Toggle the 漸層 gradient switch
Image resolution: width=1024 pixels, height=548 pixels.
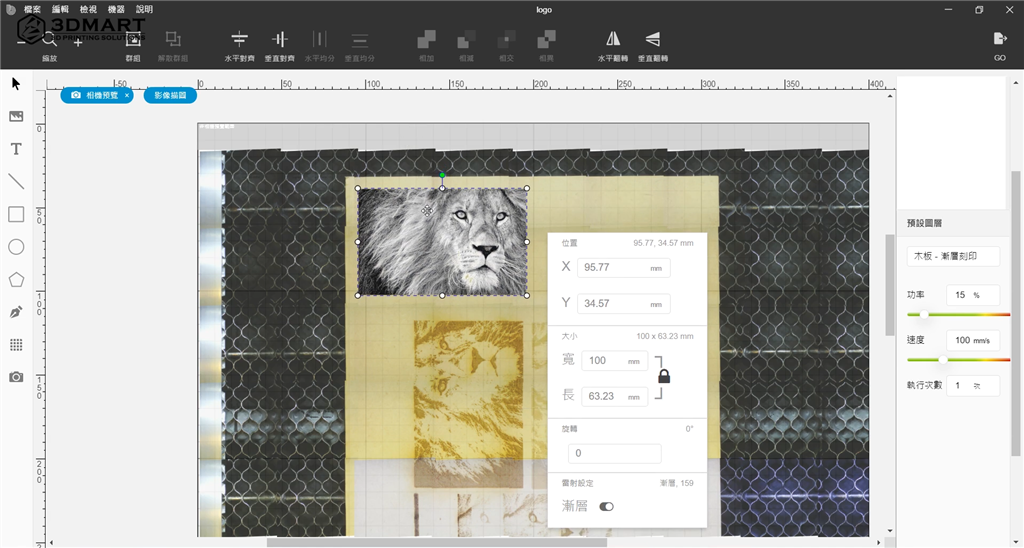click(606, 507)
